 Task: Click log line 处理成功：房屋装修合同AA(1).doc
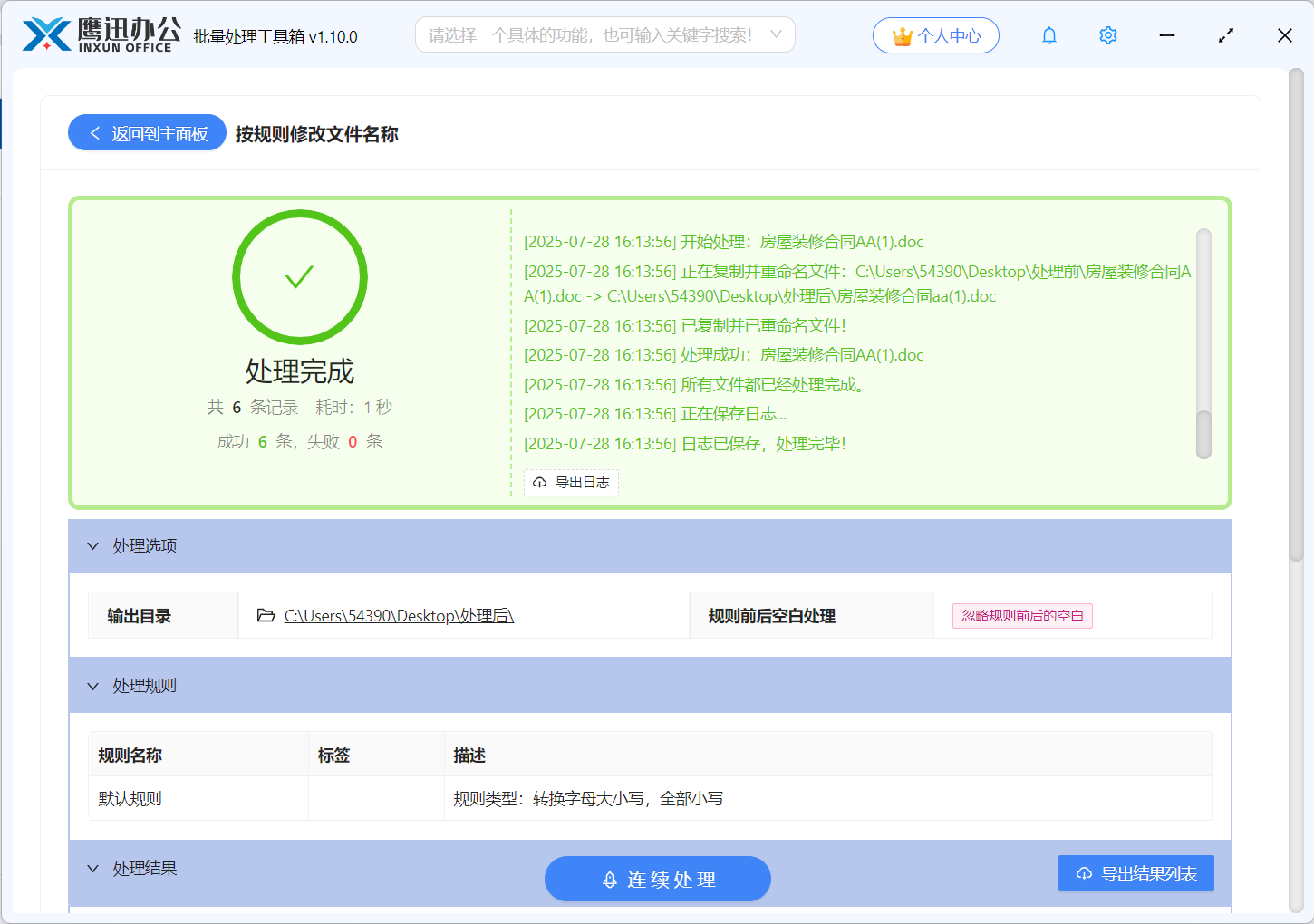[724, 355]
